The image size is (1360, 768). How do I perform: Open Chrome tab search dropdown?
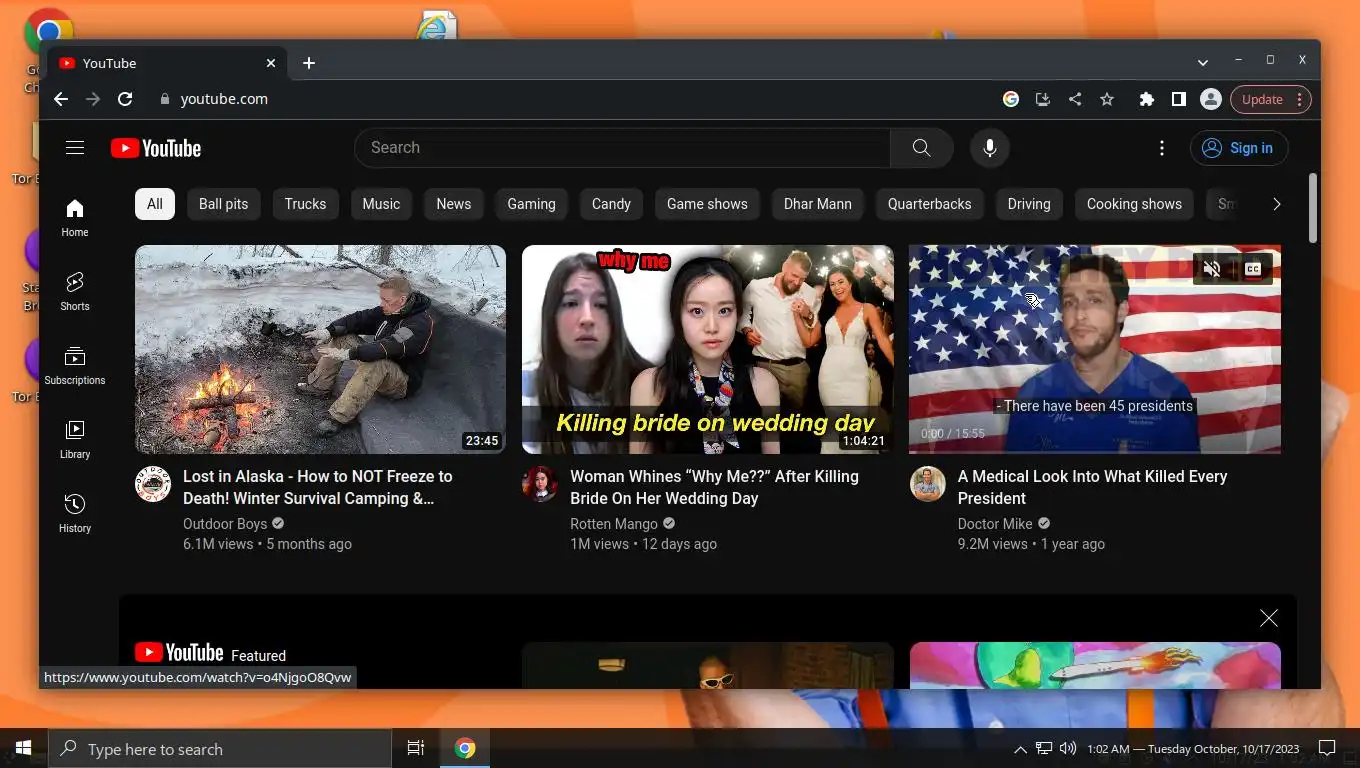(1203, 62)
